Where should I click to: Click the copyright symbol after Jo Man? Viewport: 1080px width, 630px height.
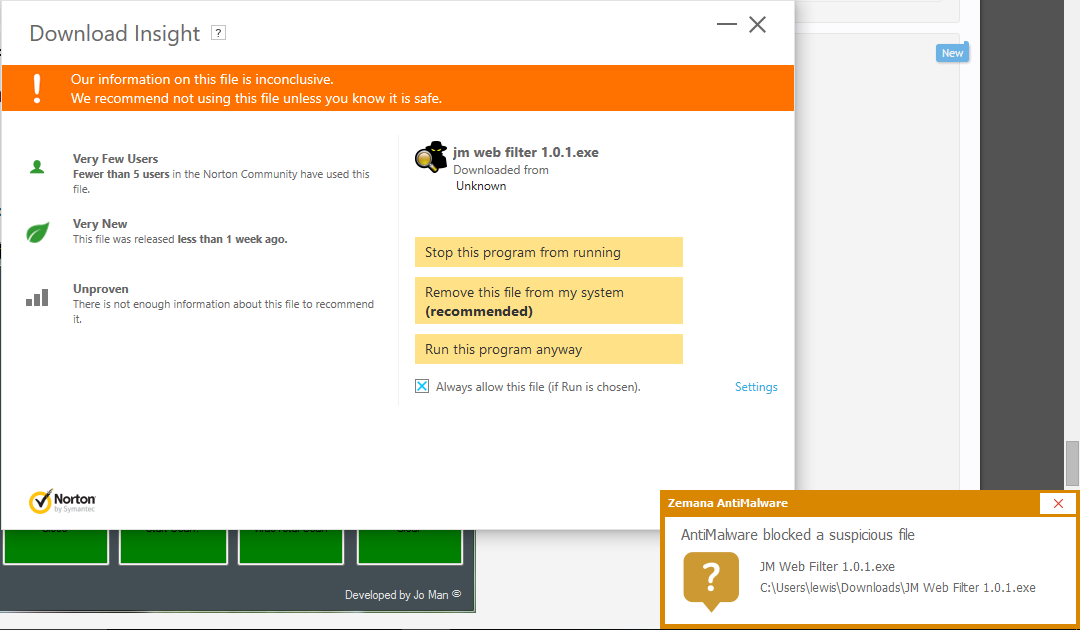[x=457, y=594]
